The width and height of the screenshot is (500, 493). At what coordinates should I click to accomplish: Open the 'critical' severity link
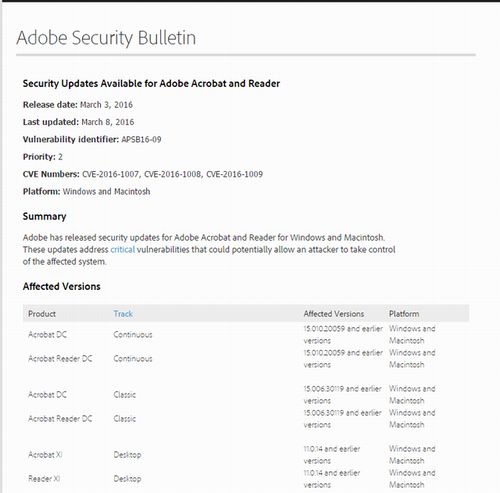coord(123,250)
